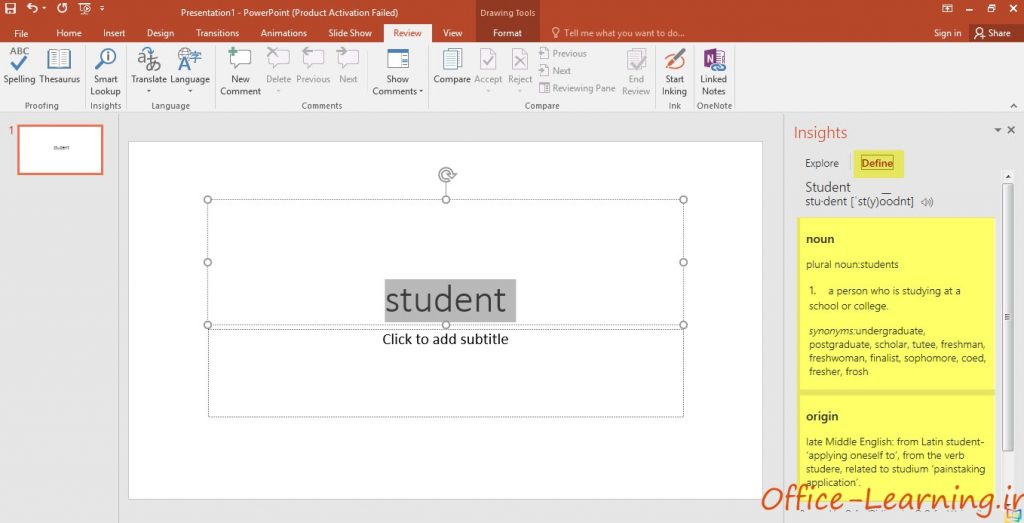Click the Show Comments icon
This screenshot has height=523, width=1024.
[398, 59]
